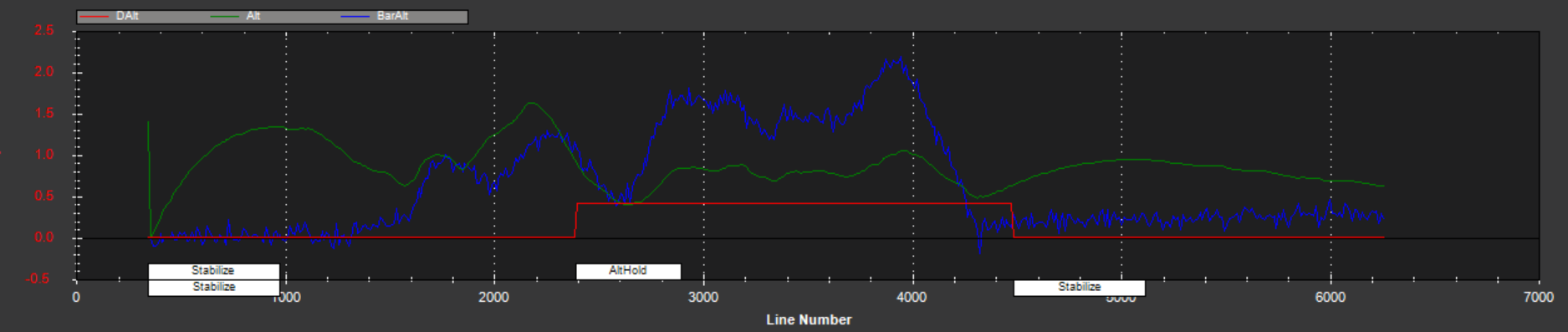
Task: Select the AltHold flight mode marker
Action: click(x=628, y=271)
